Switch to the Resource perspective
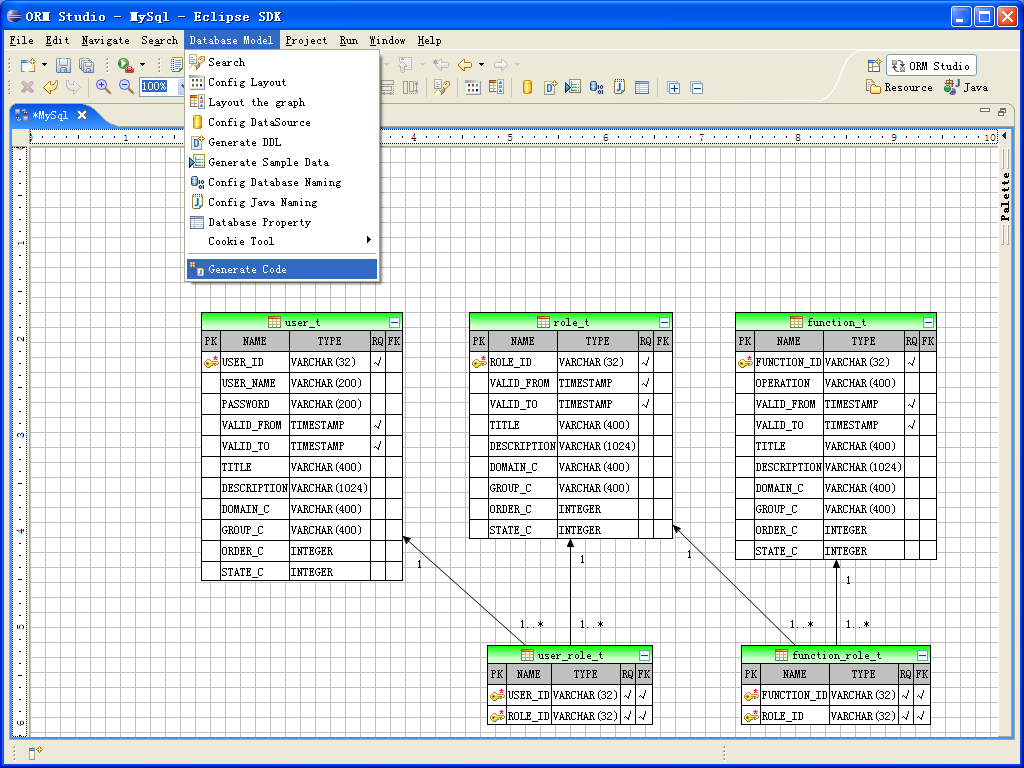This screenshot has width=1024, height=768. click(899, 87)
